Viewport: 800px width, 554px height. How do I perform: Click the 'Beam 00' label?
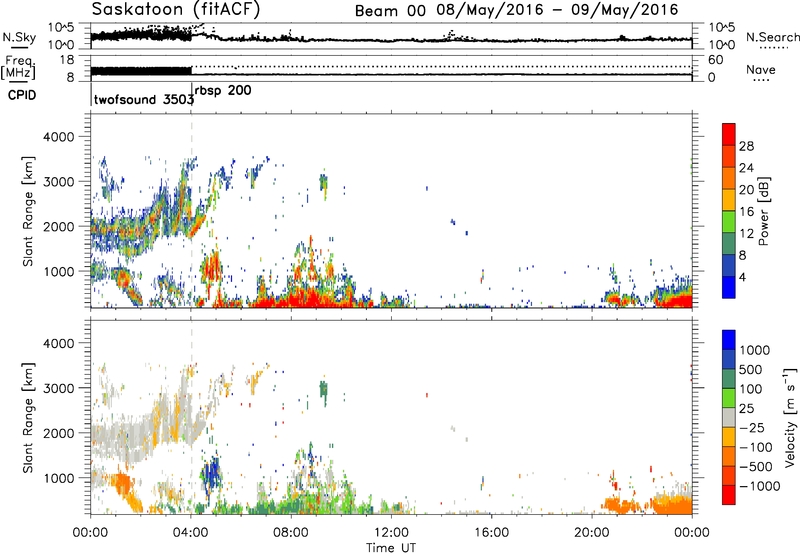(x=390, y=11)
